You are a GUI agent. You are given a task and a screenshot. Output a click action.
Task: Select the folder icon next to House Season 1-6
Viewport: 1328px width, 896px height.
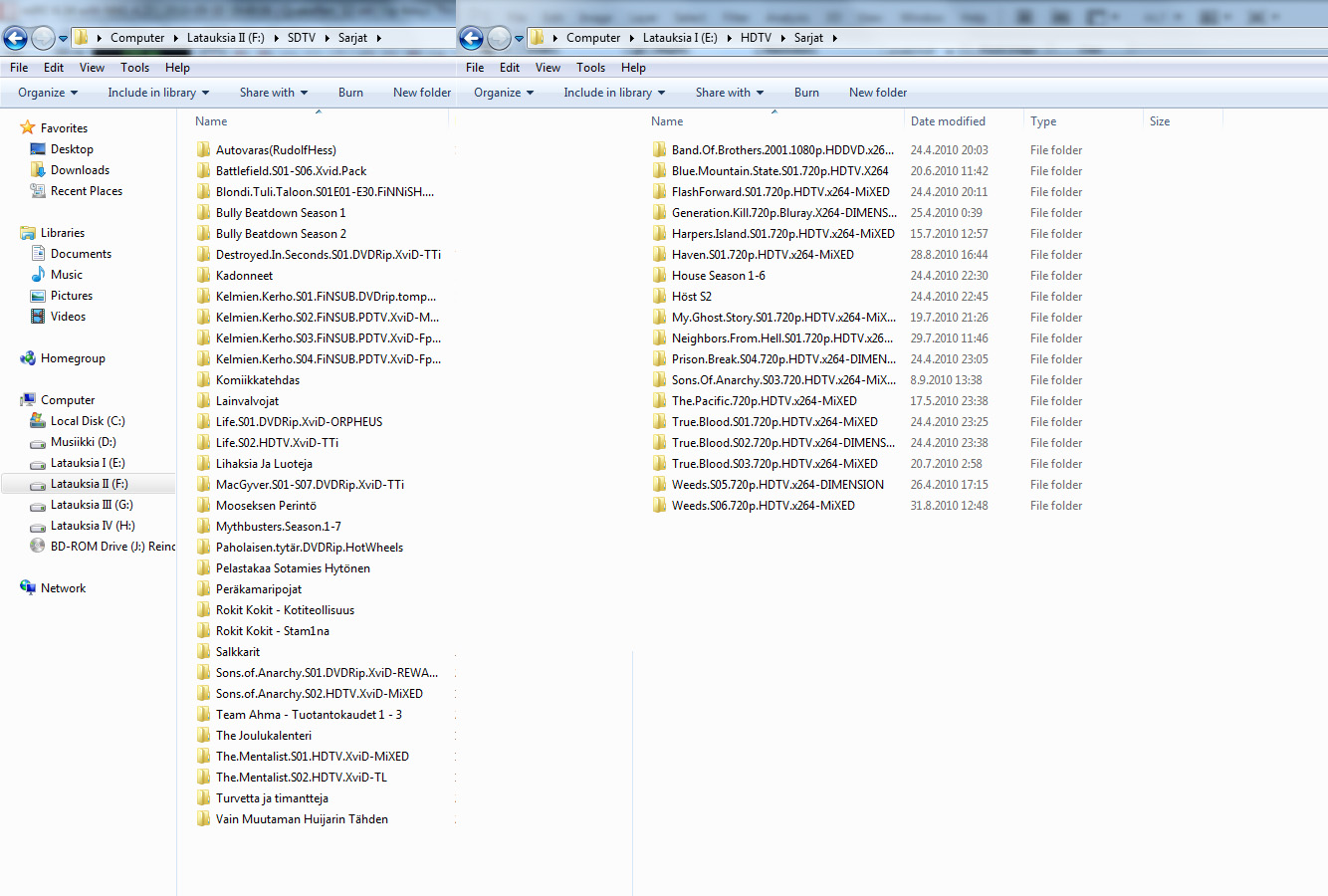(x=660, y=276)
